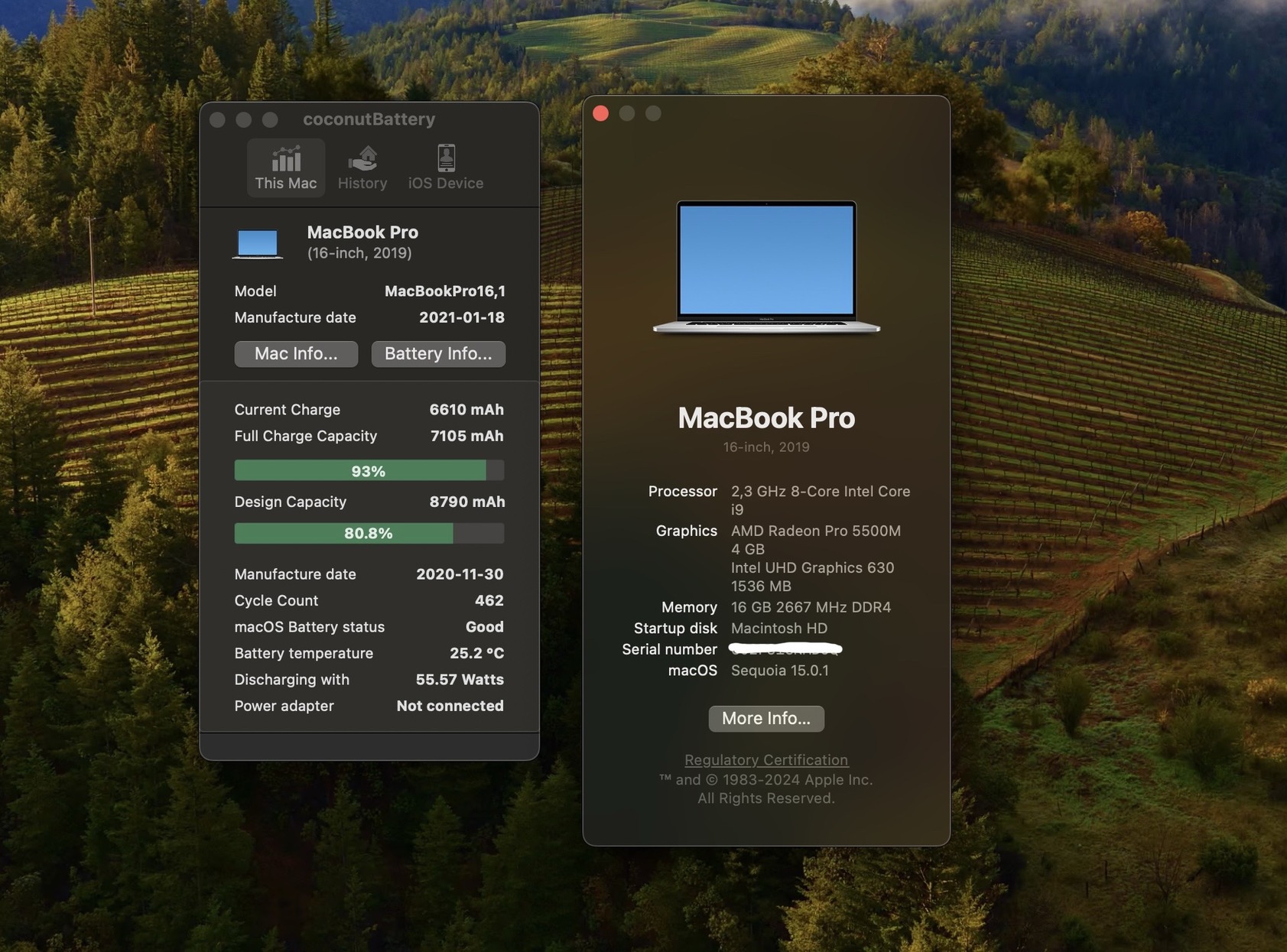Click the Startup disk label
Image resolution: width=1287 pixels, height=952 pixels.
tap(675, 628)
